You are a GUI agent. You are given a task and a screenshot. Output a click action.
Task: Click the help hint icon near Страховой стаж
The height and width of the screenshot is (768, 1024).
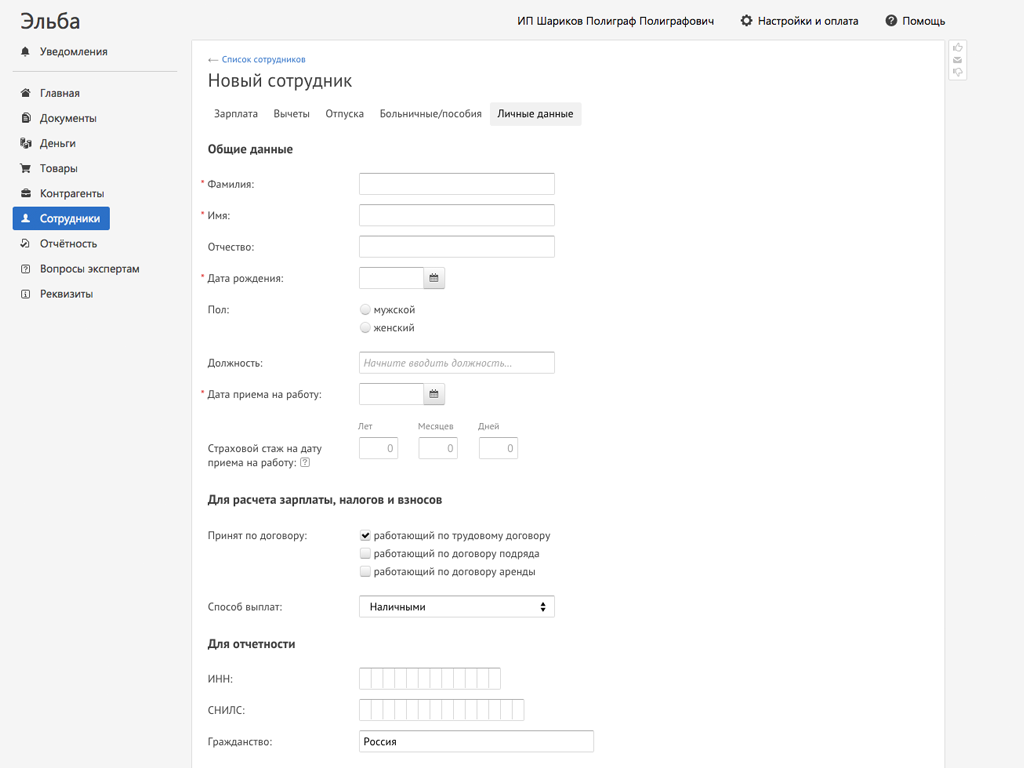click(305, 462)
